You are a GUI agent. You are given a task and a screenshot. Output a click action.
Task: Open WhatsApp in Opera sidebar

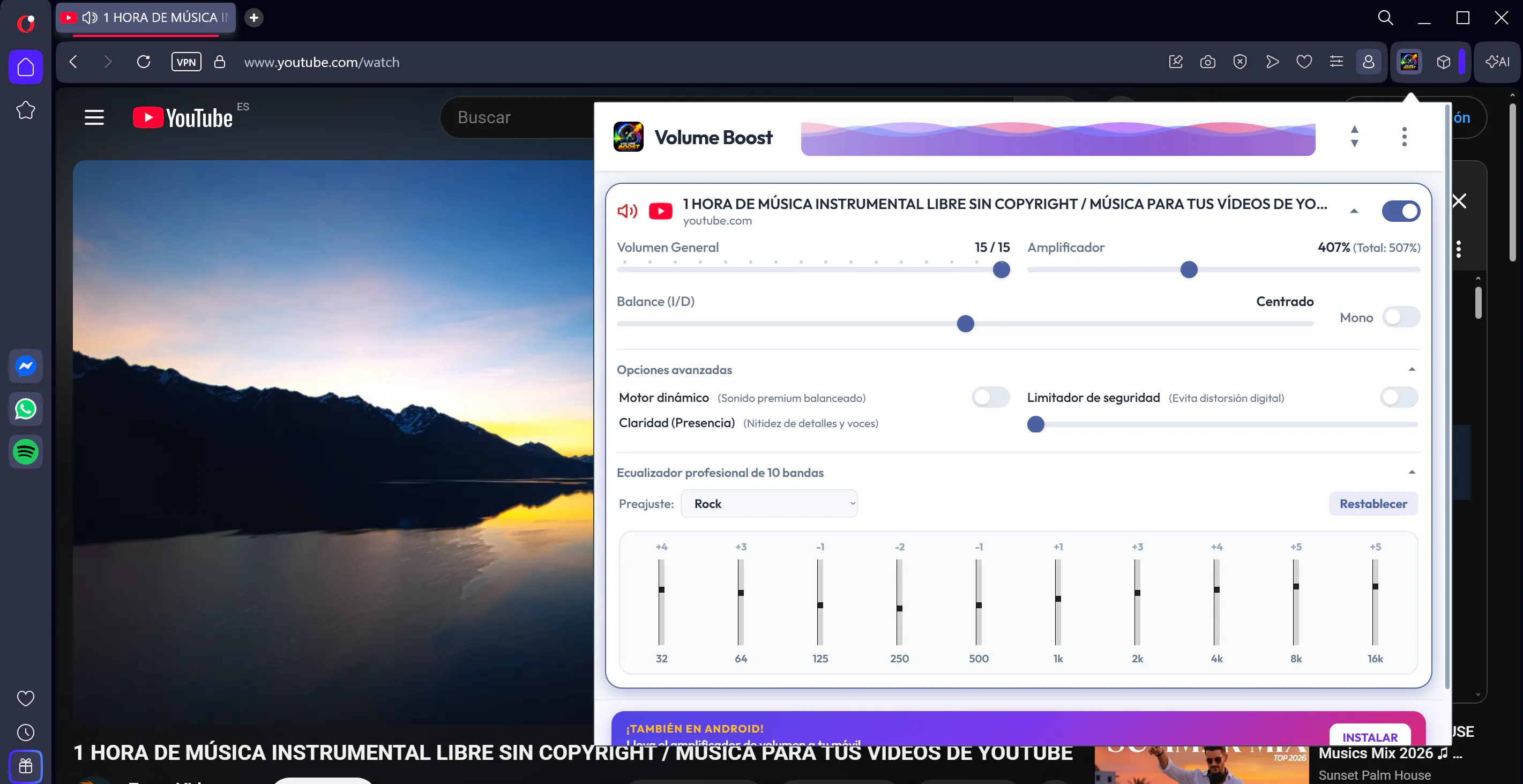click(x=25, y=409)
